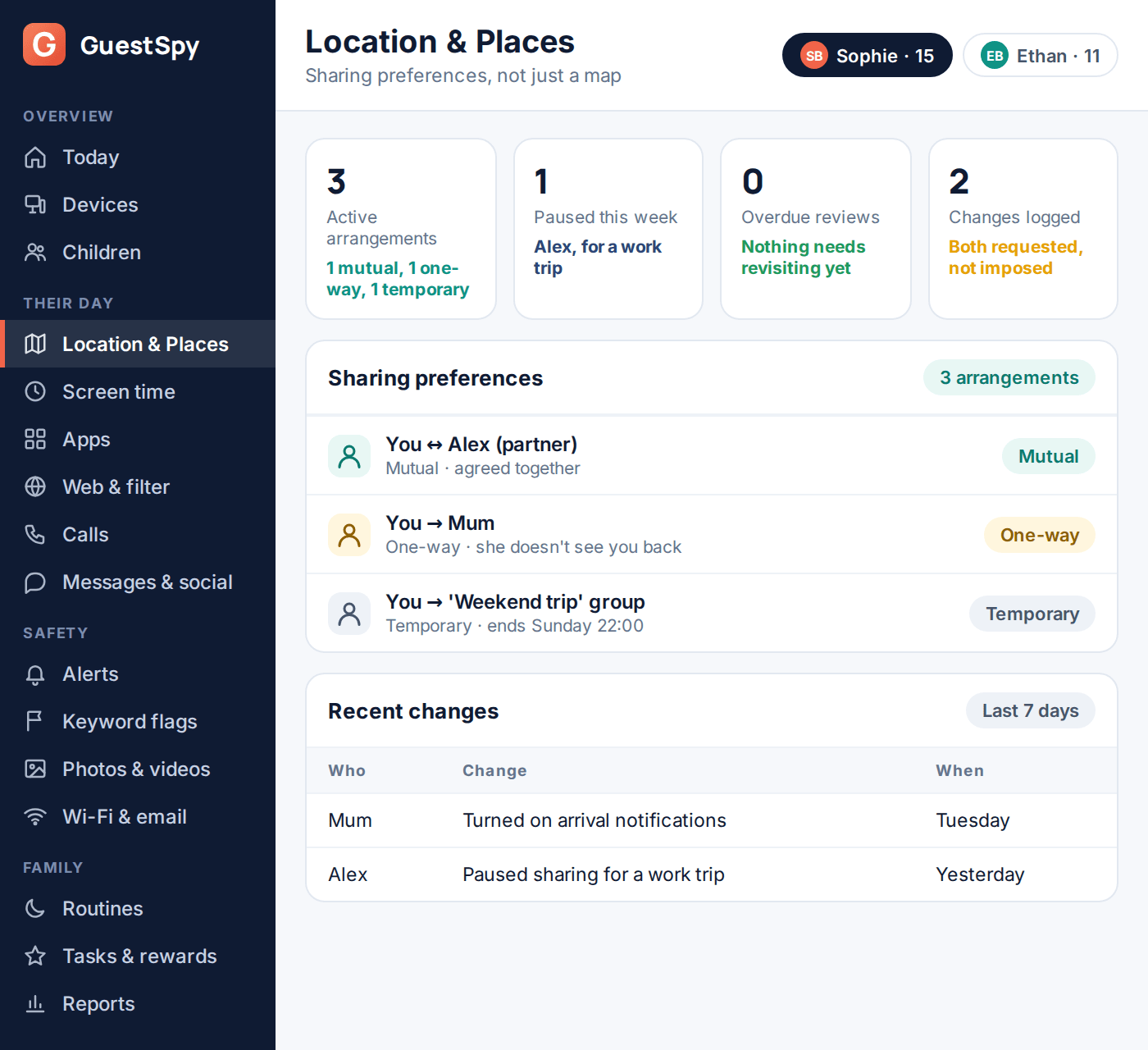The height and width of the screenshot is (1050, 1148).
Task: Click the yellow person icon beside Mum
Action: tap(349, 535)
